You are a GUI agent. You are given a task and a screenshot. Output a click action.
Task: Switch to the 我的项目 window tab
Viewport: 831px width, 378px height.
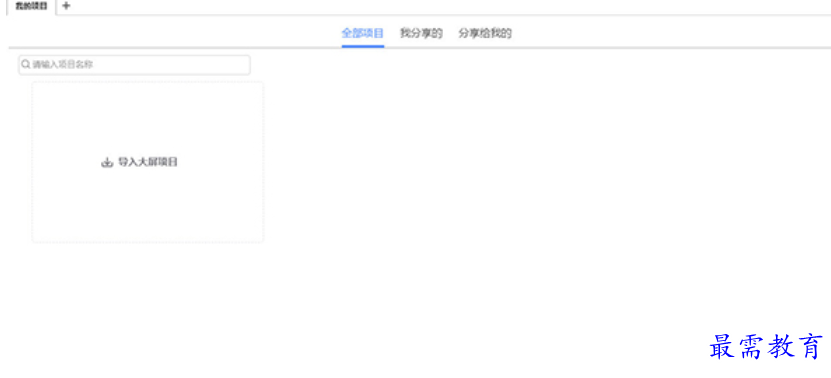coord(31,7)
